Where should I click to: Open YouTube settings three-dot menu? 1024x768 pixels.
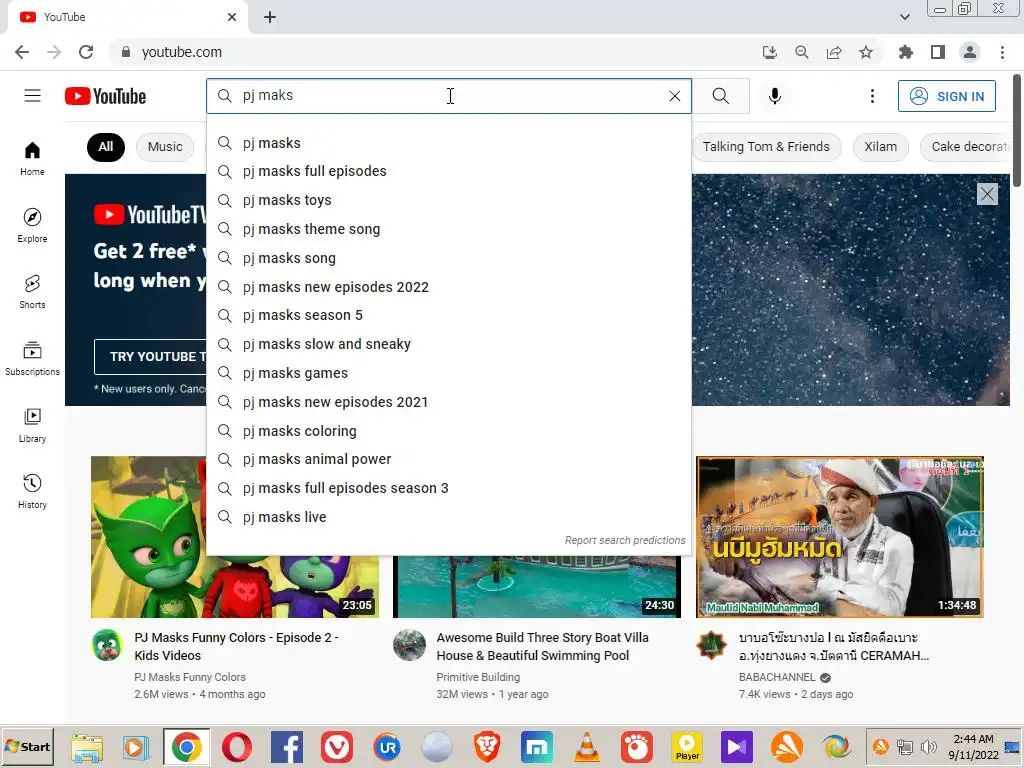coord(872,96)
